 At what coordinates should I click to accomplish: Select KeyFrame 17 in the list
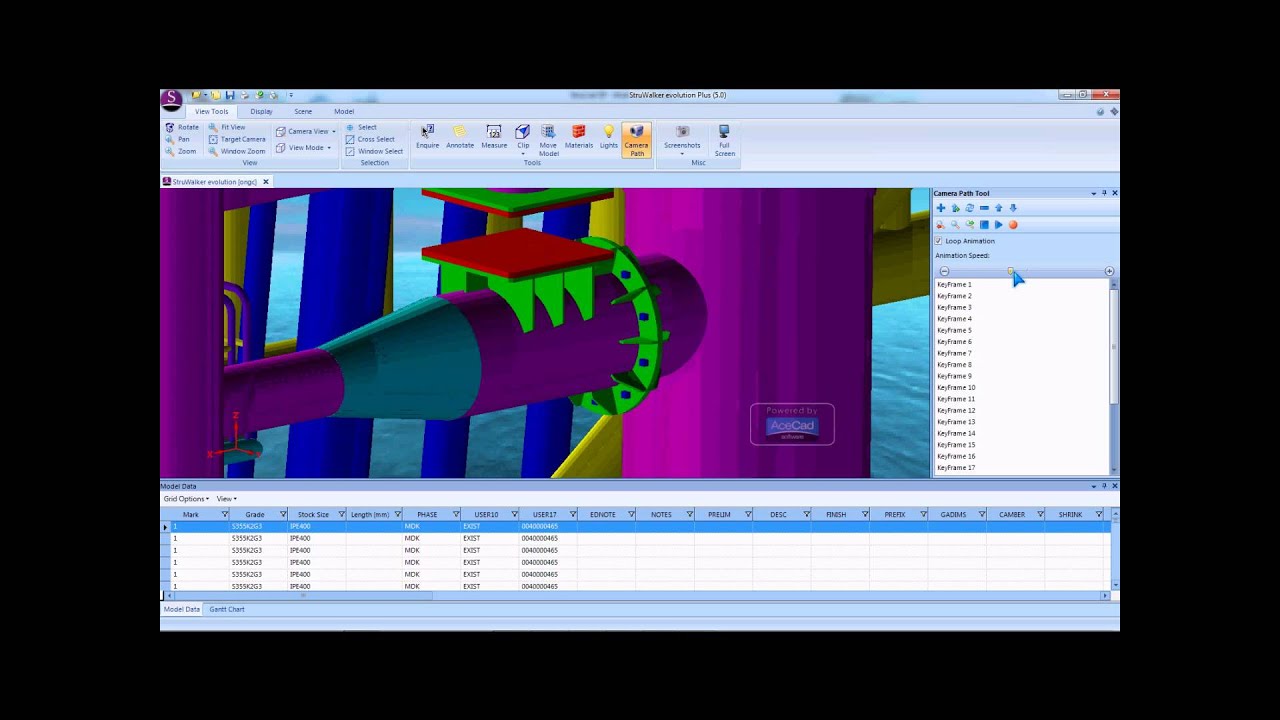[x=1021, y=468]
